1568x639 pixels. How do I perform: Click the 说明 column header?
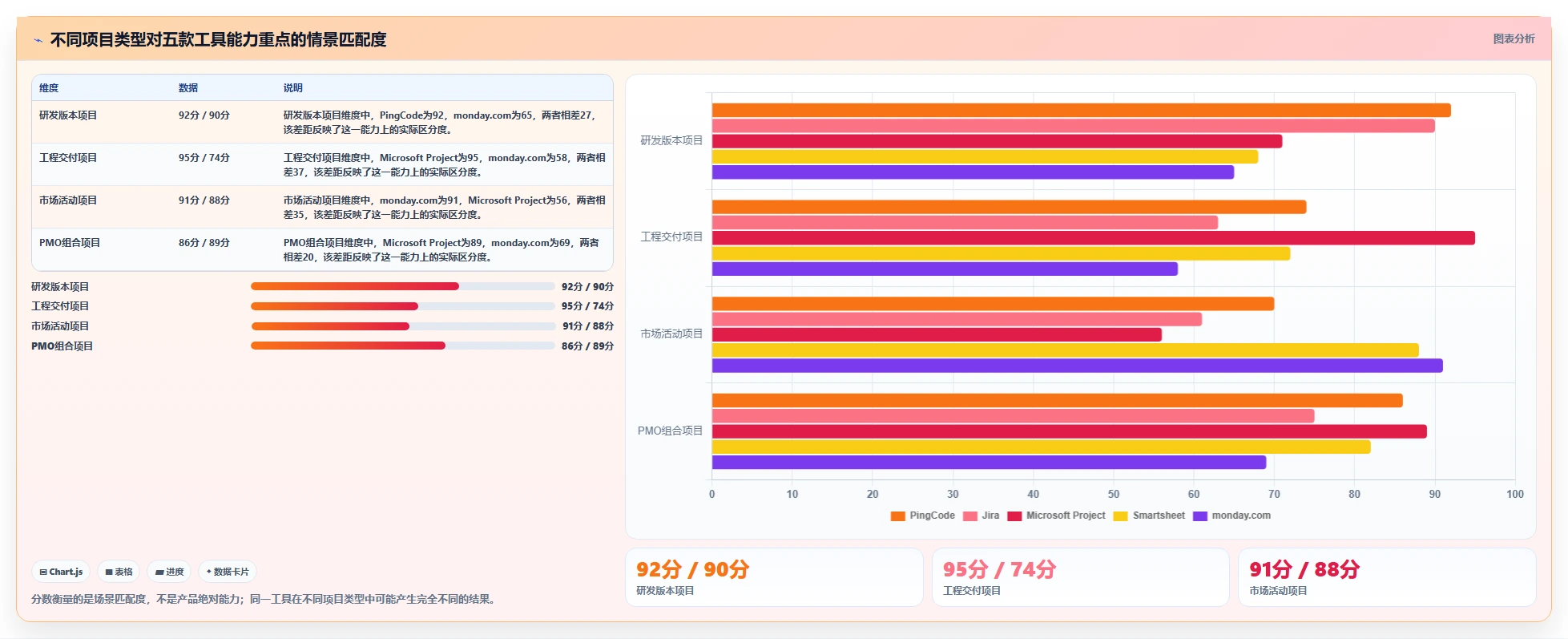pos(293,88)
